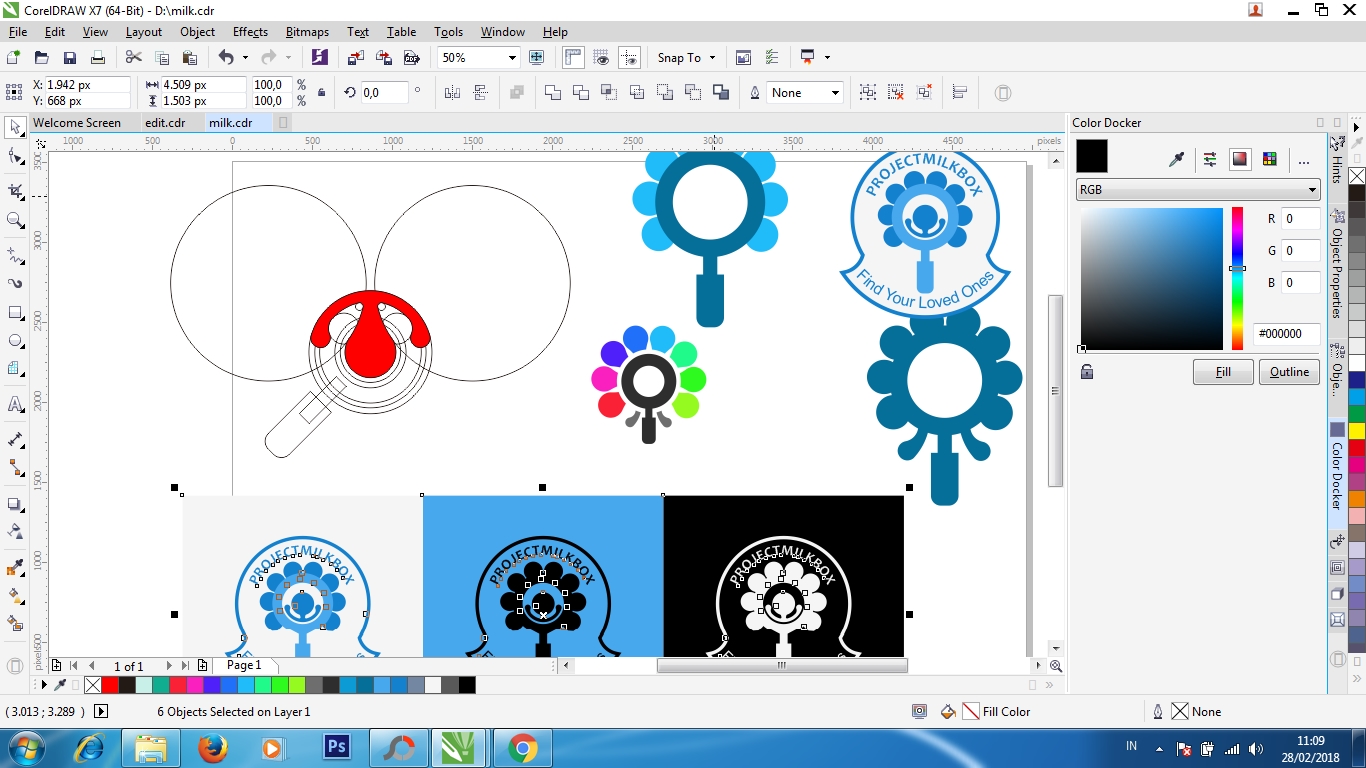The width and height of the screenshot is (1366, 768).
Task: Expand the RGB color model dropdown
Action: [1312, 190]
